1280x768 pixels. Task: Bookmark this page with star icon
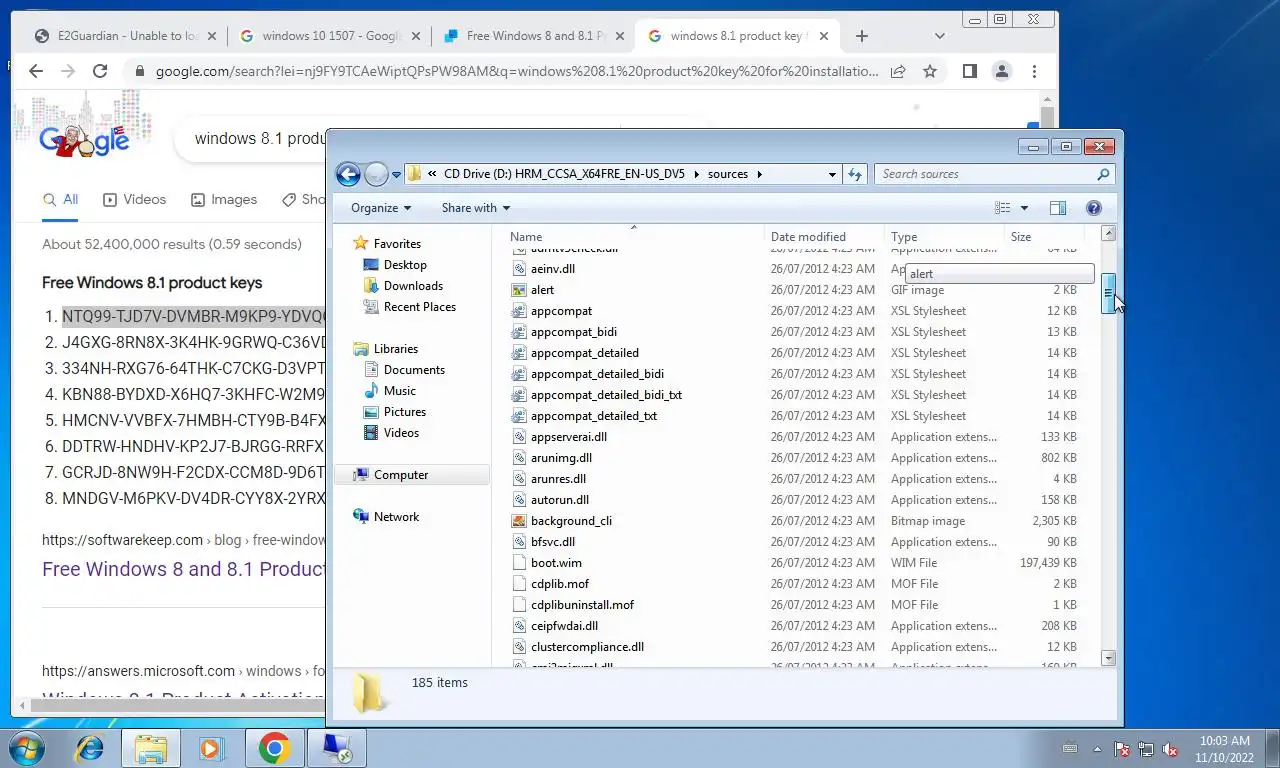930,71
